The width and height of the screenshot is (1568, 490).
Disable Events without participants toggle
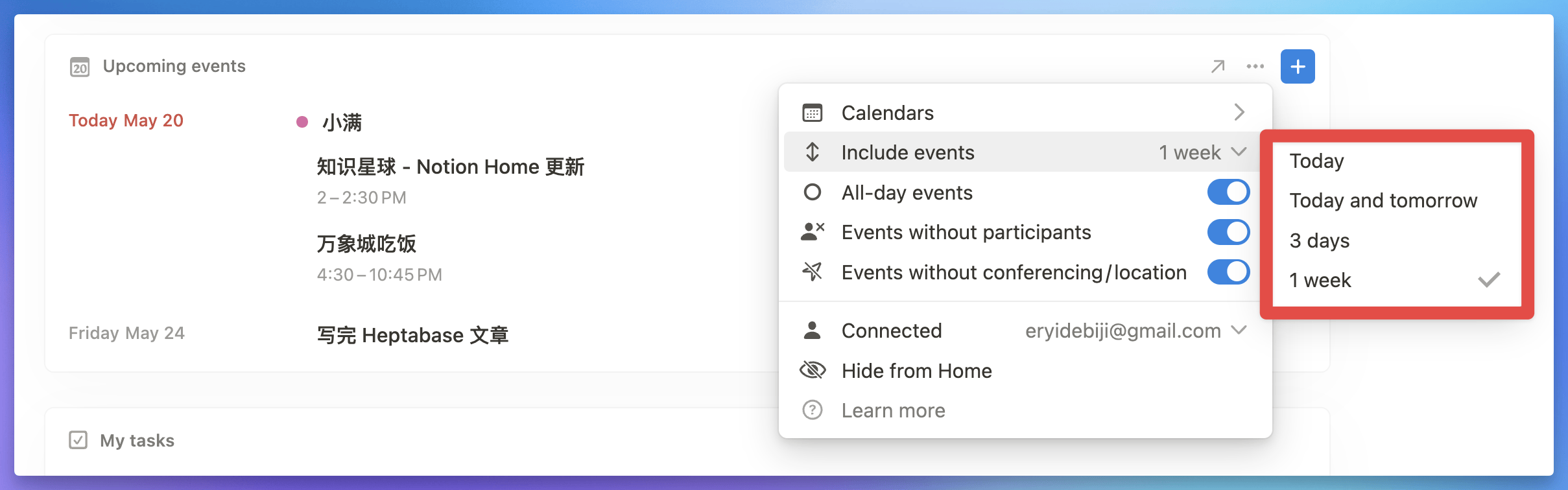coord(1228,232)
